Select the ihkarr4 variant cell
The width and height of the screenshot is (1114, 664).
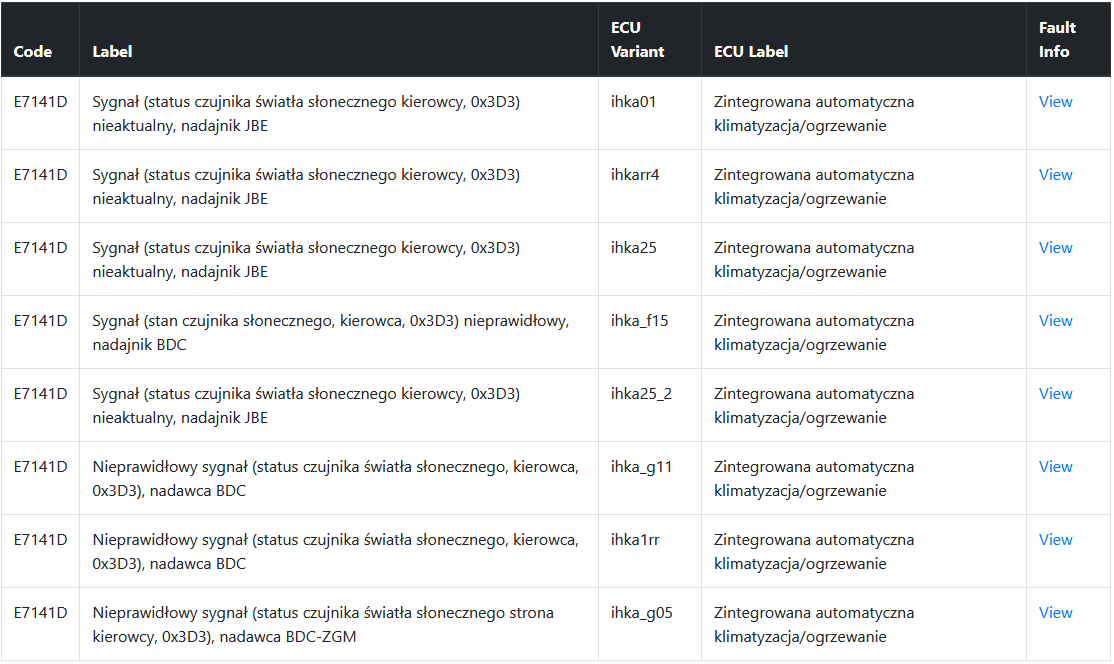click(x=635, y=175)
